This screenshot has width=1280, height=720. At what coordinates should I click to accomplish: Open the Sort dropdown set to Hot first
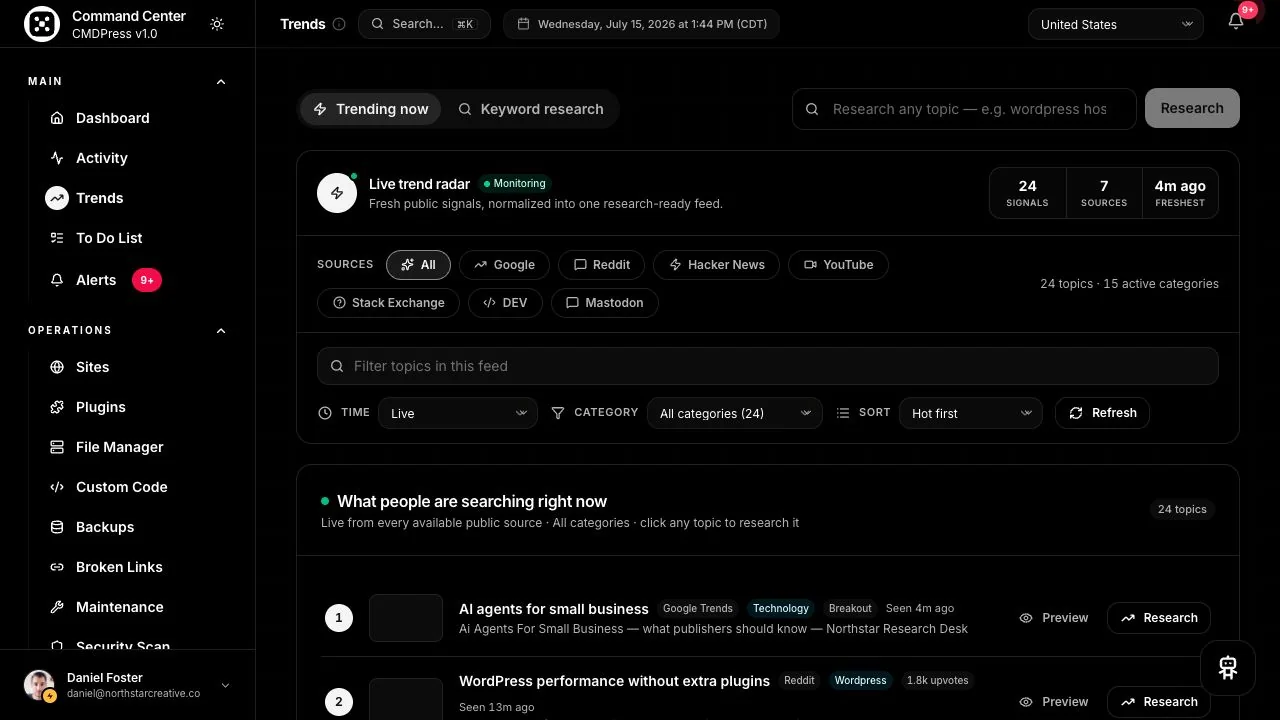tap(971, 413)
